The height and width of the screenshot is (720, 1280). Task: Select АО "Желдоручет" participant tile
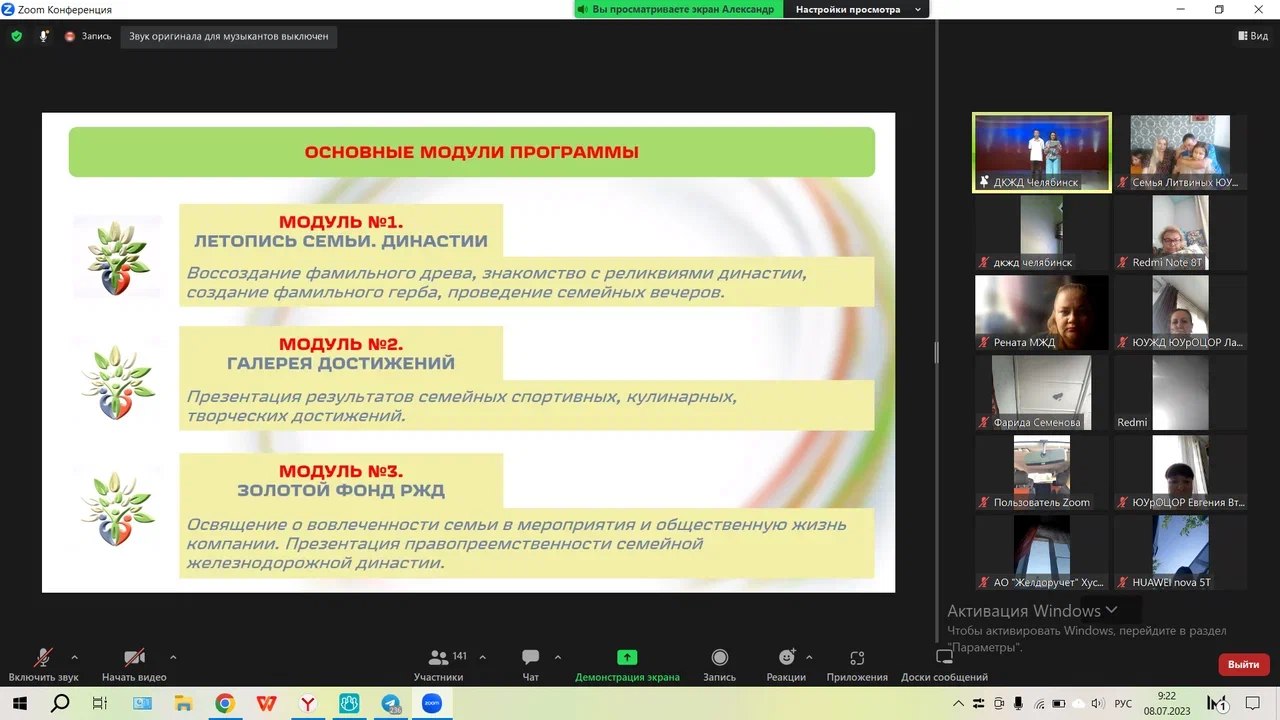pyautogui.click(x=1042, y=552)
